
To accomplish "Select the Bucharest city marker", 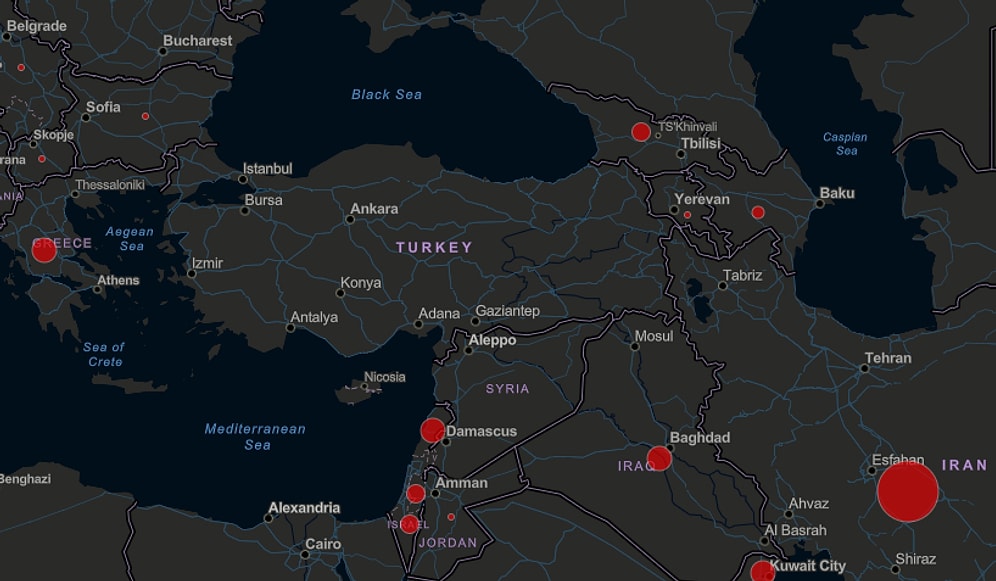I will point(164,50).
